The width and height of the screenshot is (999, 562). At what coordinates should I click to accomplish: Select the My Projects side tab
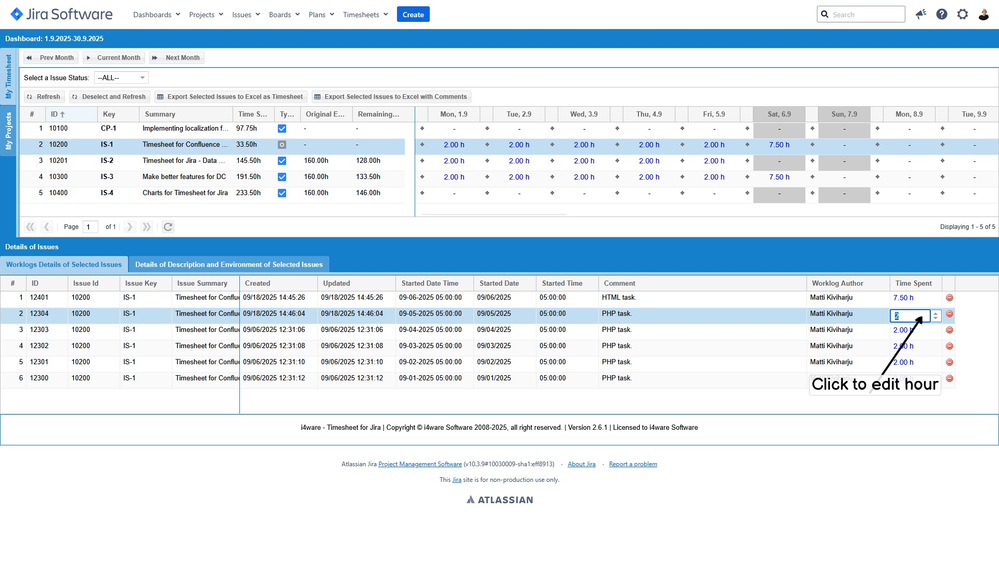(x=9, y=131)
